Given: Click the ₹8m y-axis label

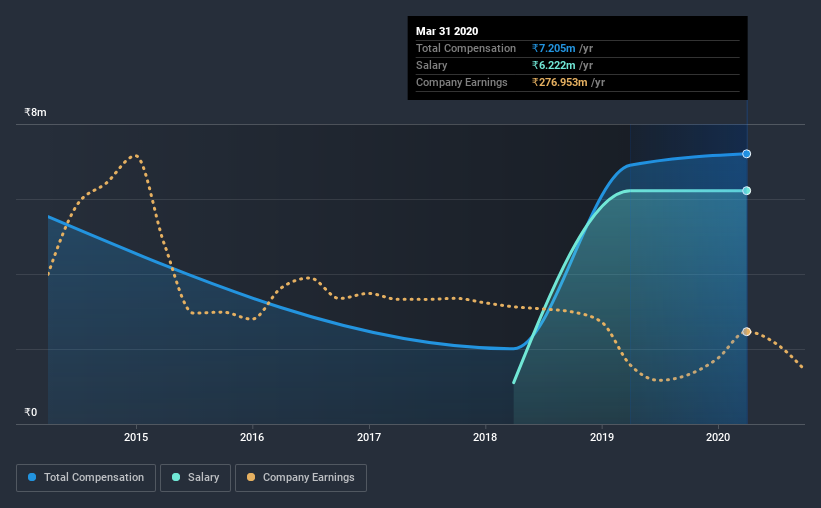Looking at the screenshot, I should click(x=35, y=112).
